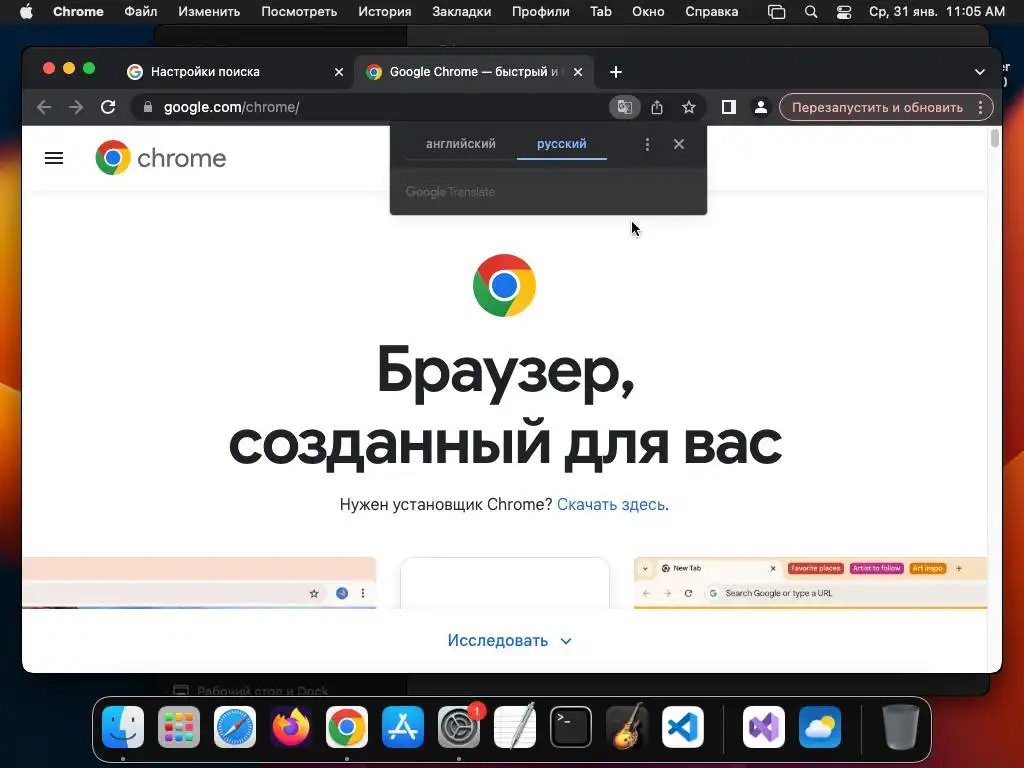This screenshot has height=768, width=1024.
Task: Switch to the Google Chrome tab
Action: (474, 72)
